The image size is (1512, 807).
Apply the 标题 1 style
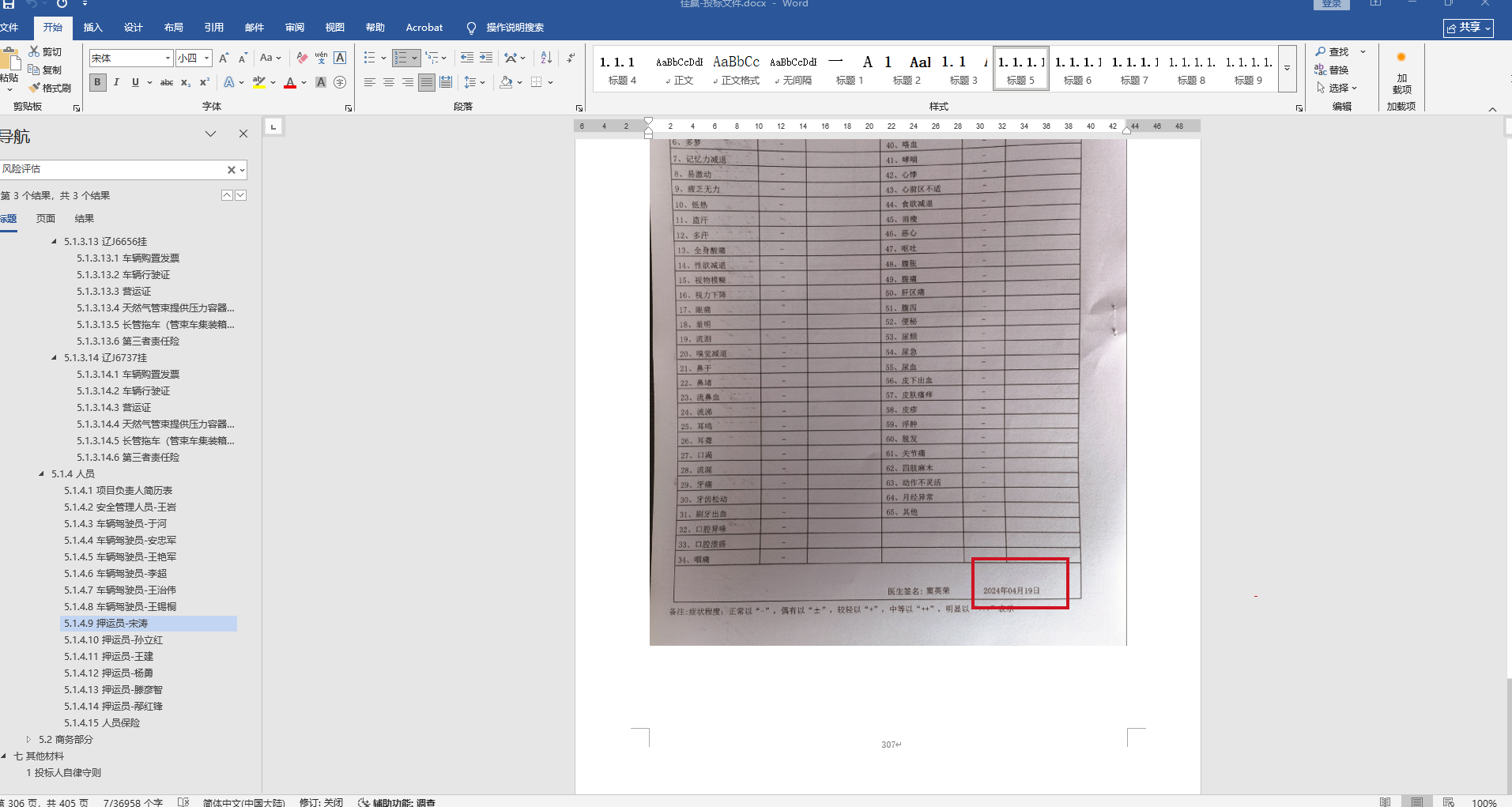pyautogui.click(x=850, y=69)
